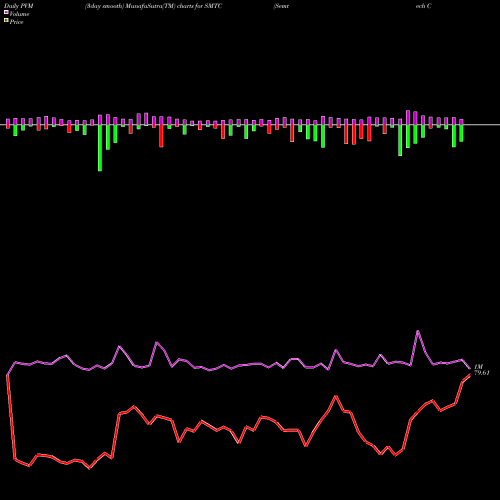500x500 pixels.
Task: Click the 1M label beside volume line
Action: coord(478,367)
